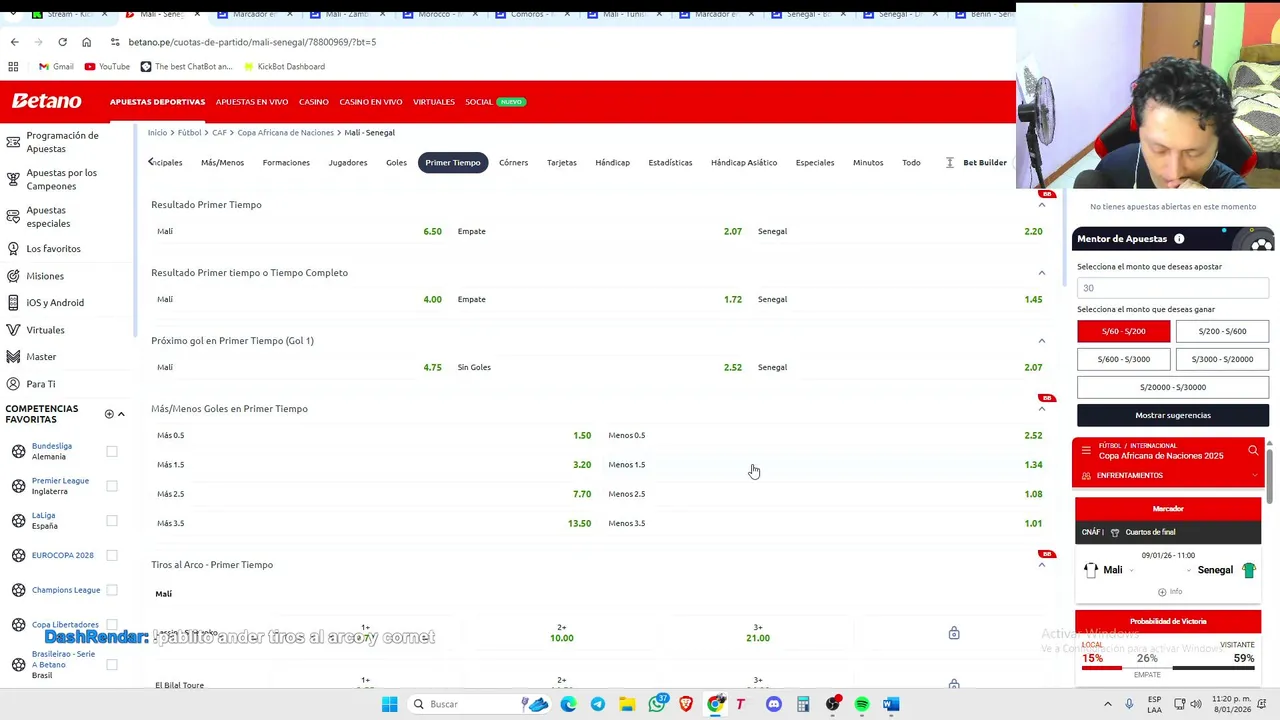Click the Betano logo
The height and width of the screenshot is (720, 1280).
(46, 101)
